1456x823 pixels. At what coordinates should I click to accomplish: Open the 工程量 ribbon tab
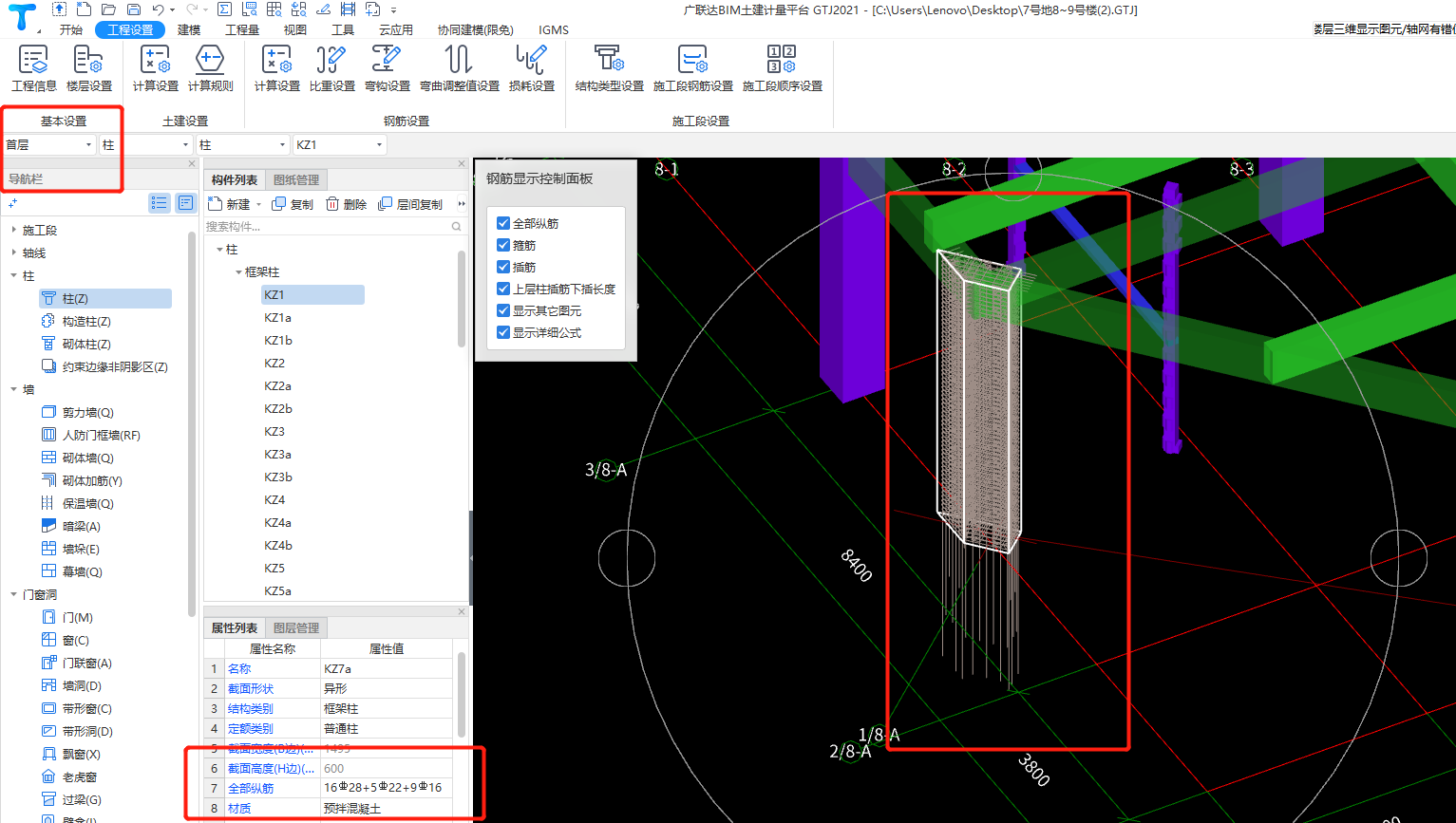pyautogui.click(x=241, y=29)
